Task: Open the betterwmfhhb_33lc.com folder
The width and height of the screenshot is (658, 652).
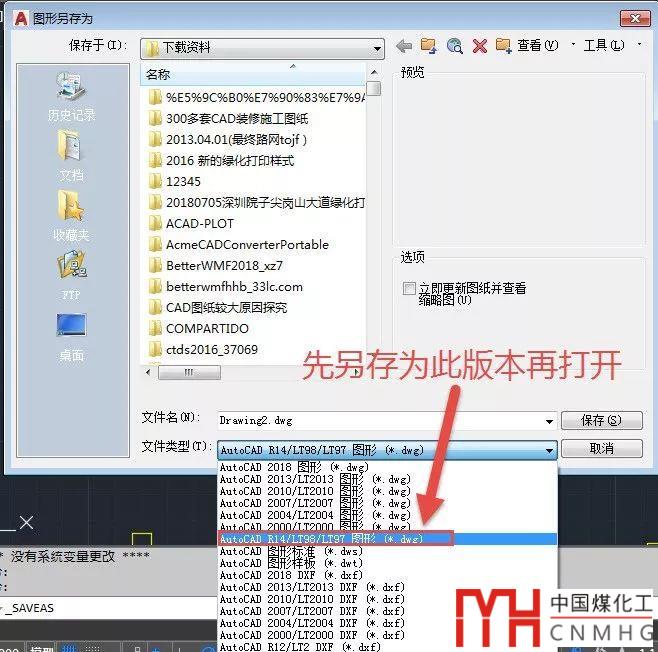Action: (x=226, y=287)
